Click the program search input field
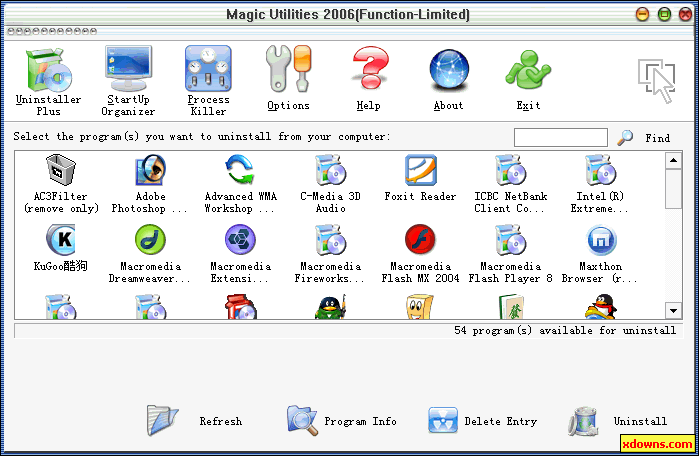This screenshot has width=699, height=456. pos(561,137)
